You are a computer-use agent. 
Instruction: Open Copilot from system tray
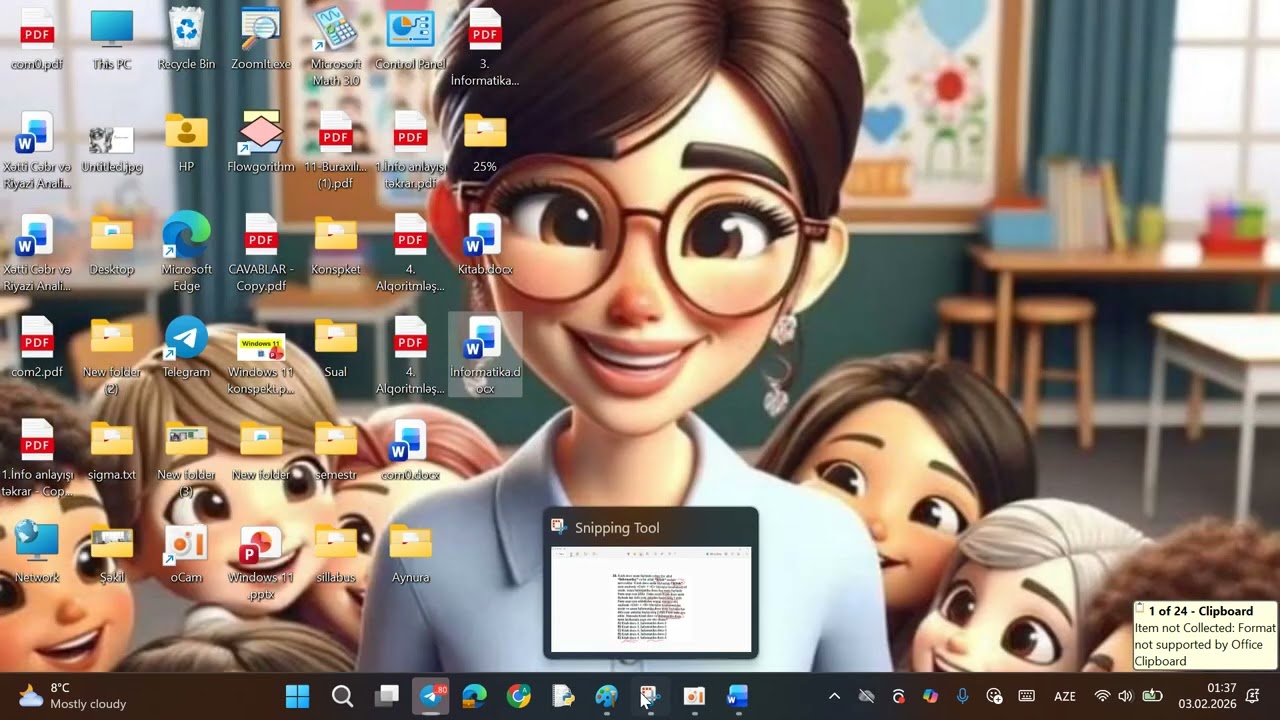[x=930, y=696]
